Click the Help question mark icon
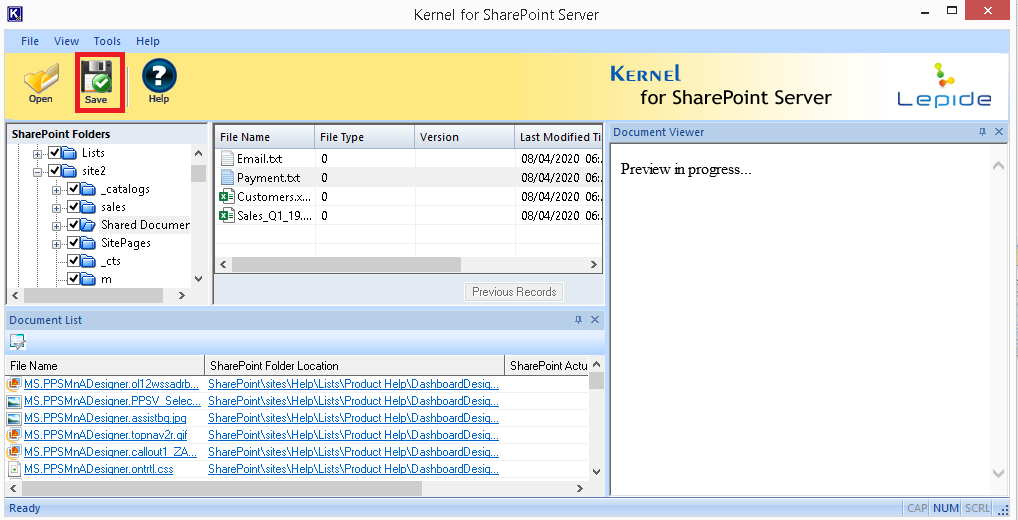1018x520 pixels. pos(159,76)
